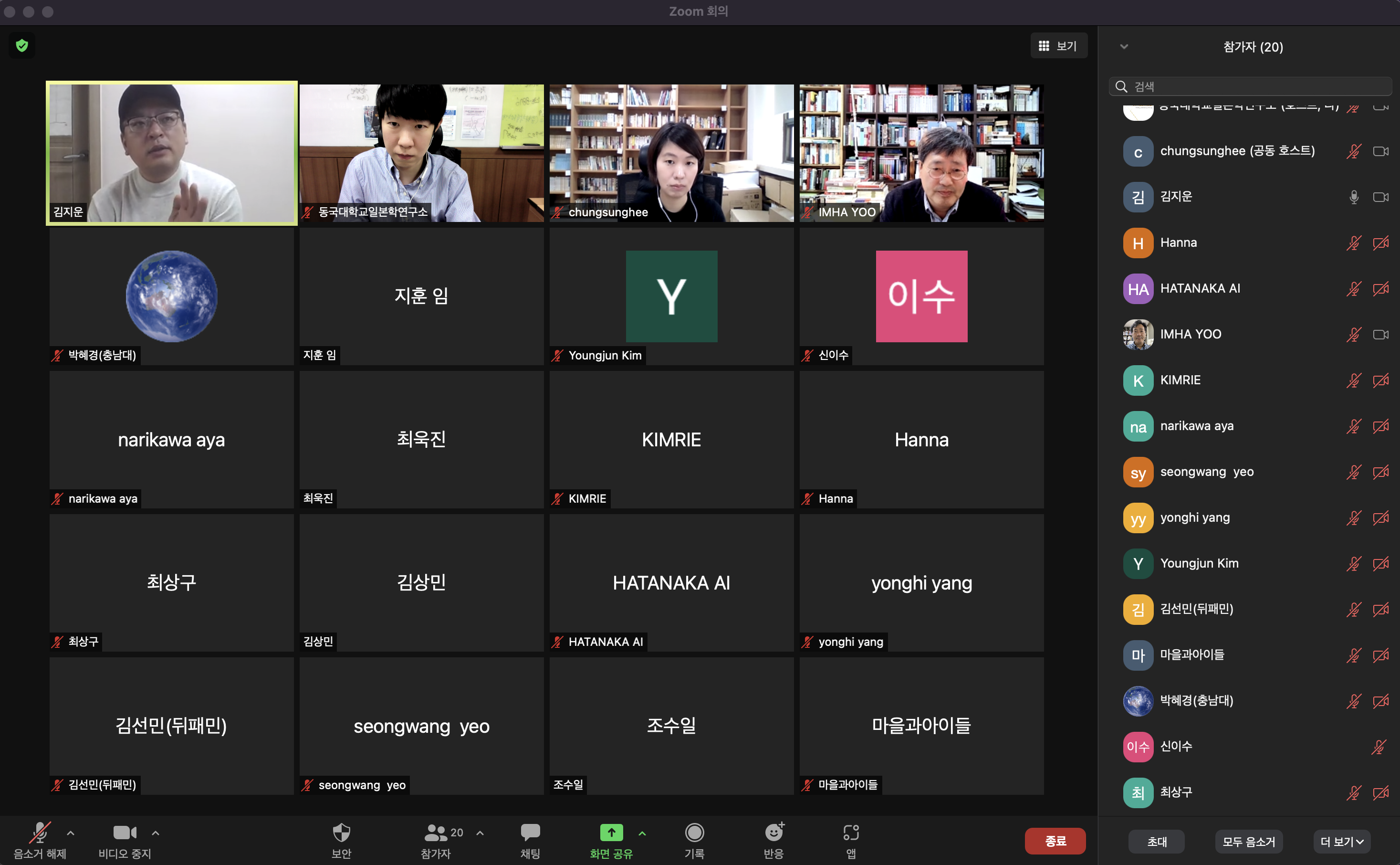The width and height of the screenshot is (1400, 865).
Task: Toggle 김지운's microphone in participants list
Action: coord(1354,197)
